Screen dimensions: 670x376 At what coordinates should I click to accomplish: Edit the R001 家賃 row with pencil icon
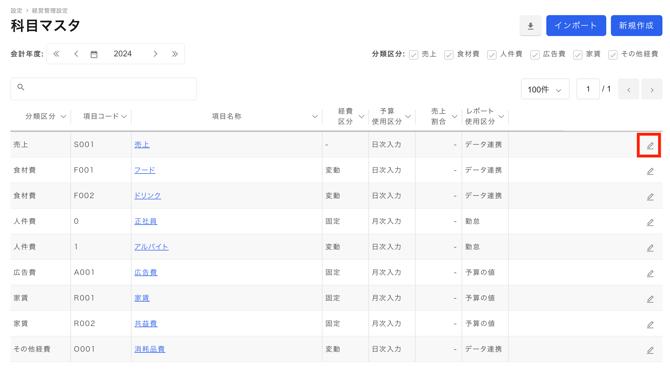pos(650,299)
